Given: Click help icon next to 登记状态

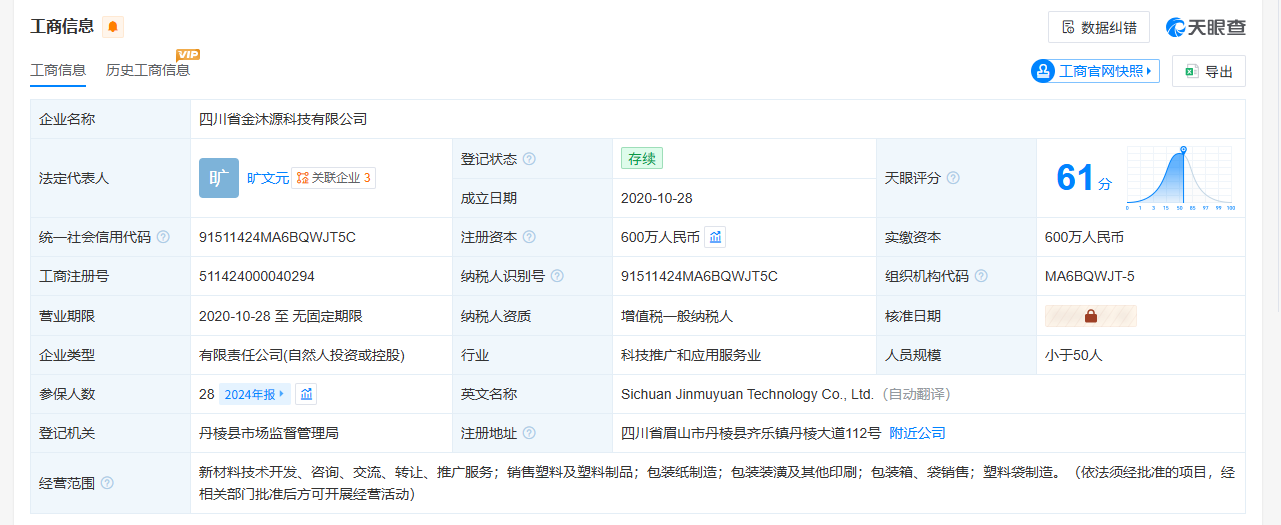Looking at the screenshot, I should (529, 159).
